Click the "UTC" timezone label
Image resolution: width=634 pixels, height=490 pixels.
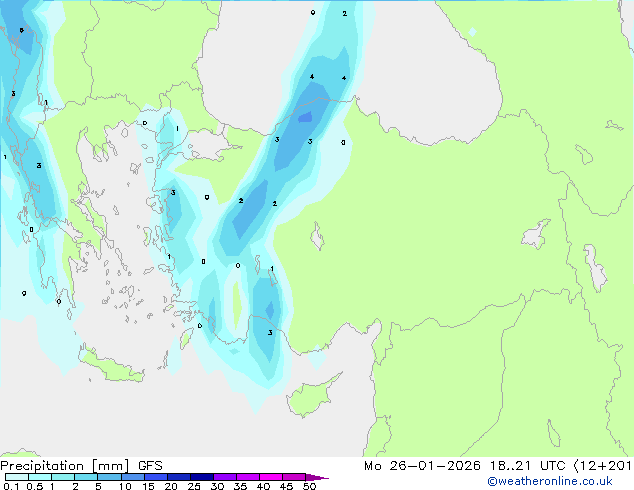(553, 466)
